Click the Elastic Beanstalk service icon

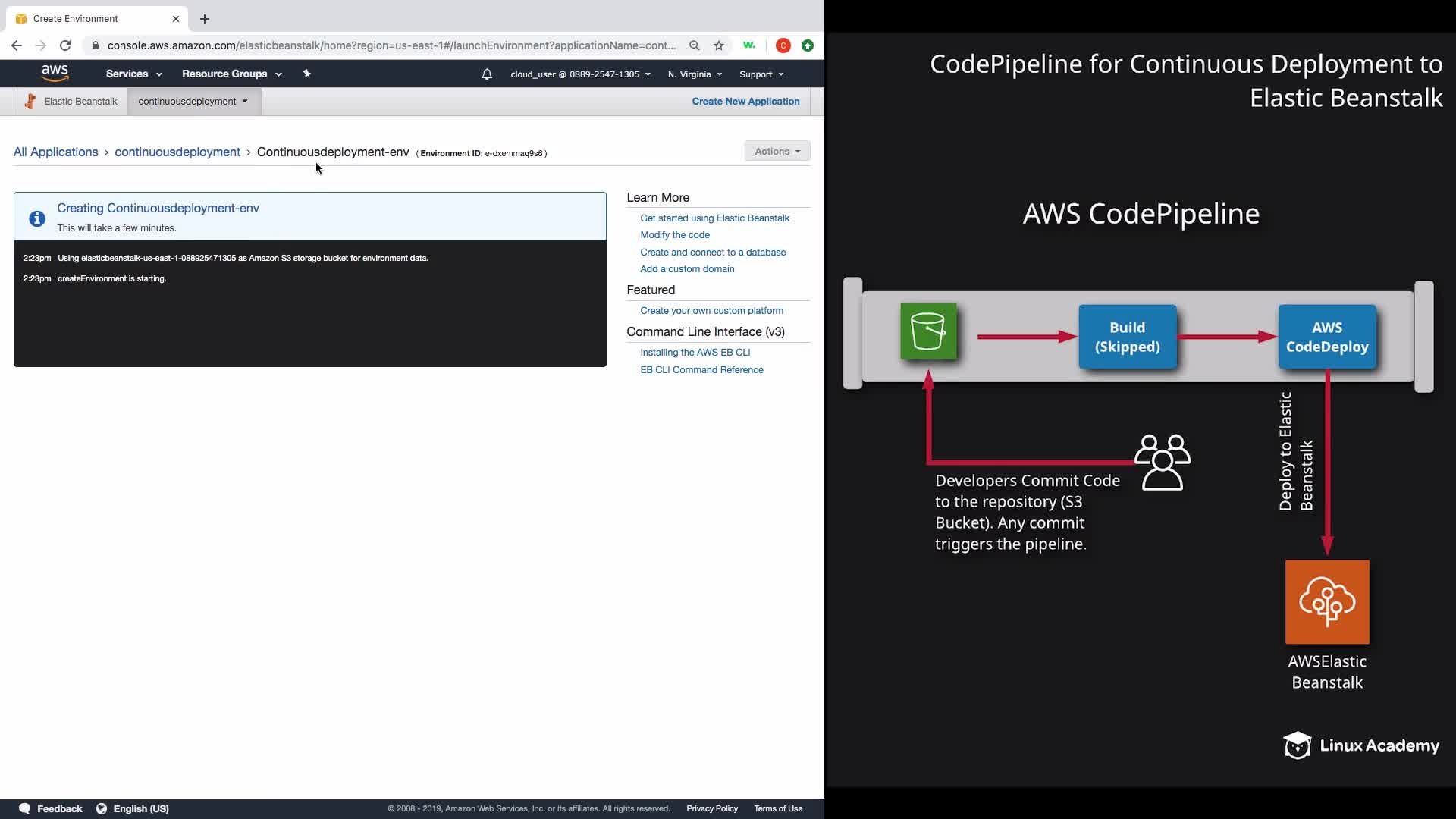(30, 101)
